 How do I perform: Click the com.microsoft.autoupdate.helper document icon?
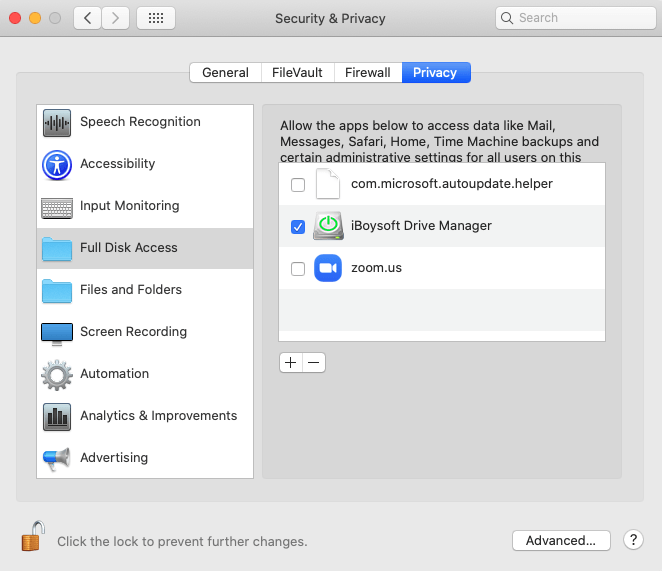pyautogui.click(x=328, y=184)
